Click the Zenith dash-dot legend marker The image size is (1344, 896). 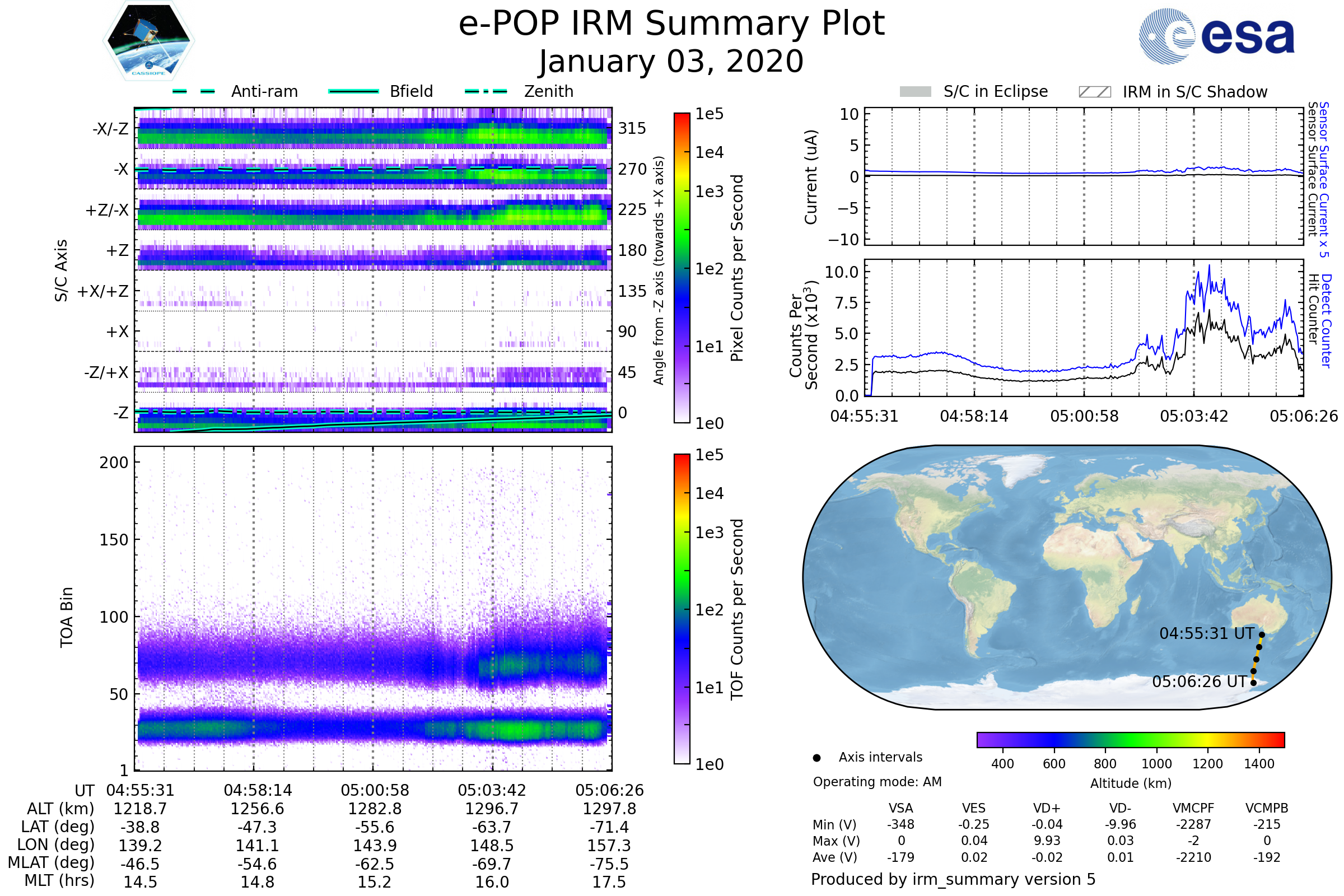point(486,91)
